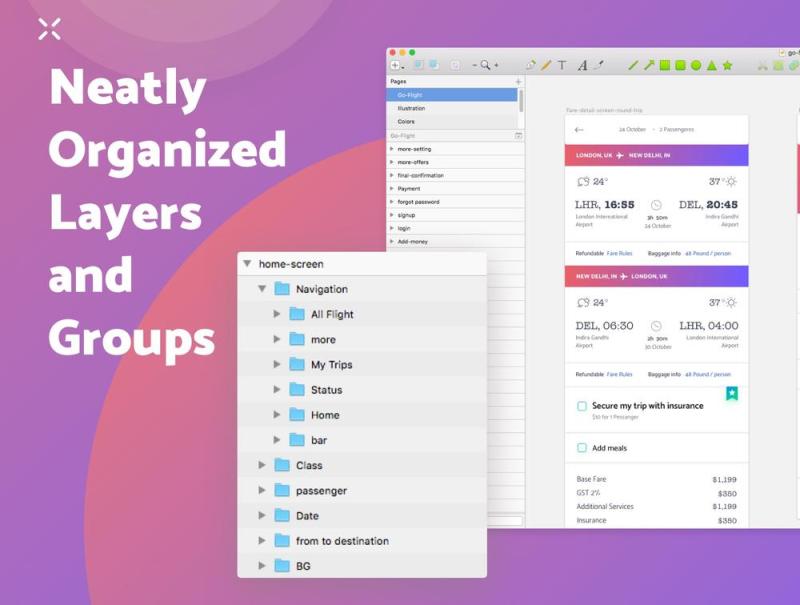This screenshot has height=605, width=800.
Task: Pick the Pencil tool in toolbar
Action: tap(546, 65)
